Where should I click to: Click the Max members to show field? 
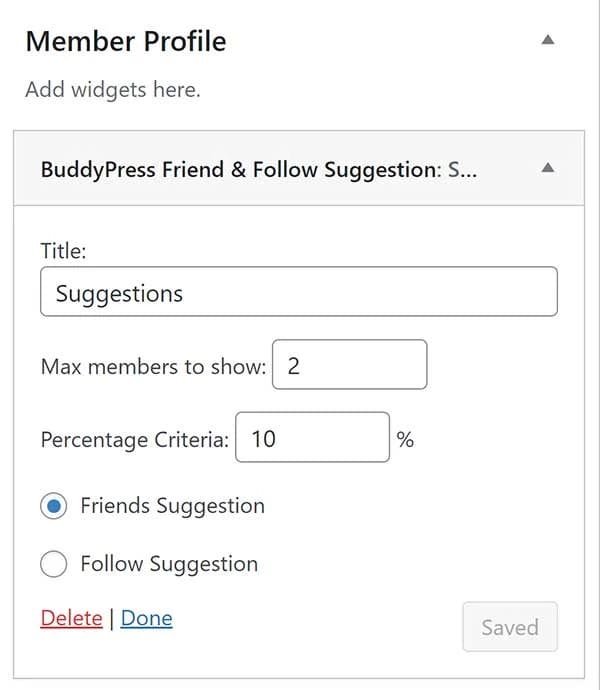(x=349, y=365)
